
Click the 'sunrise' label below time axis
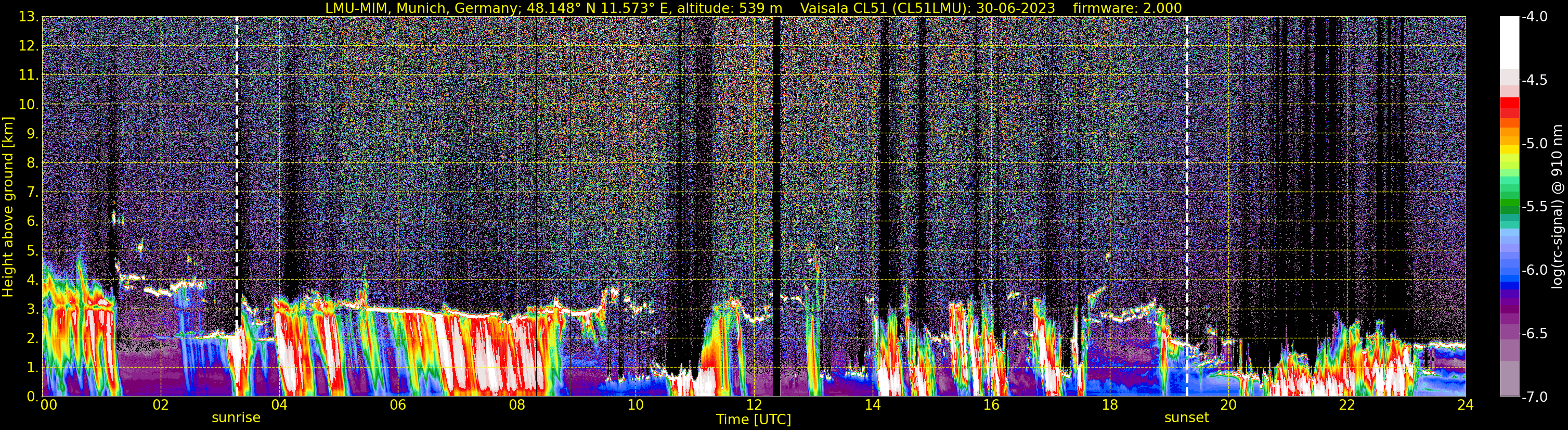(236, 418)
